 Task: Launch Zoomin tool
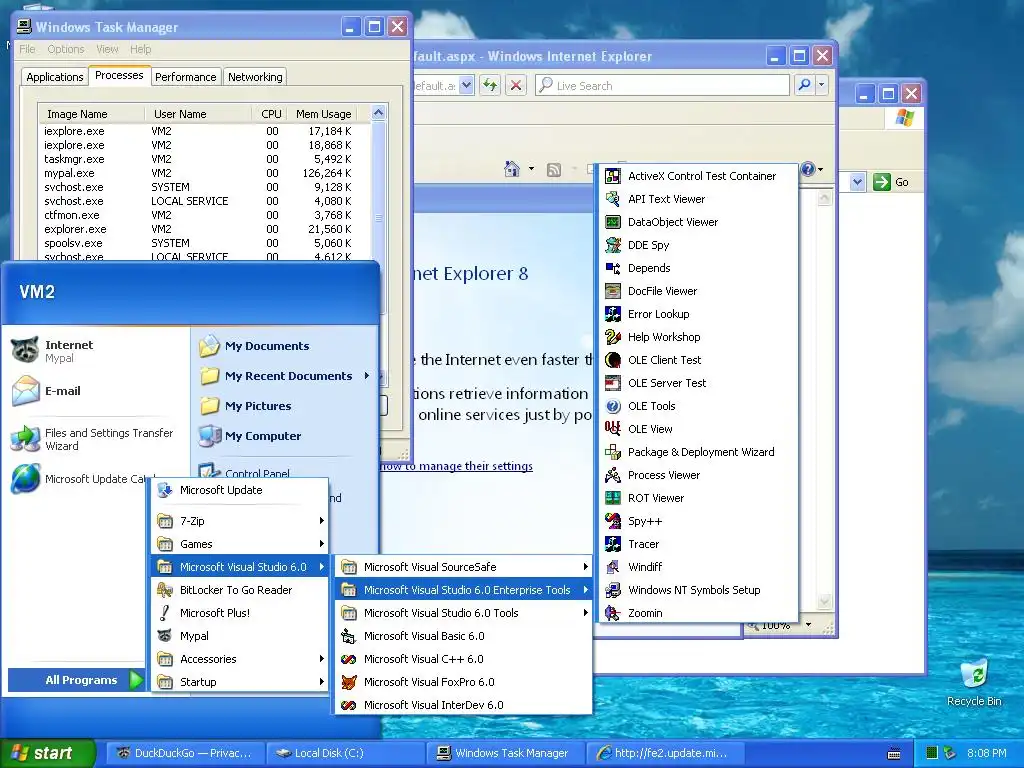(x=698, y=613)
